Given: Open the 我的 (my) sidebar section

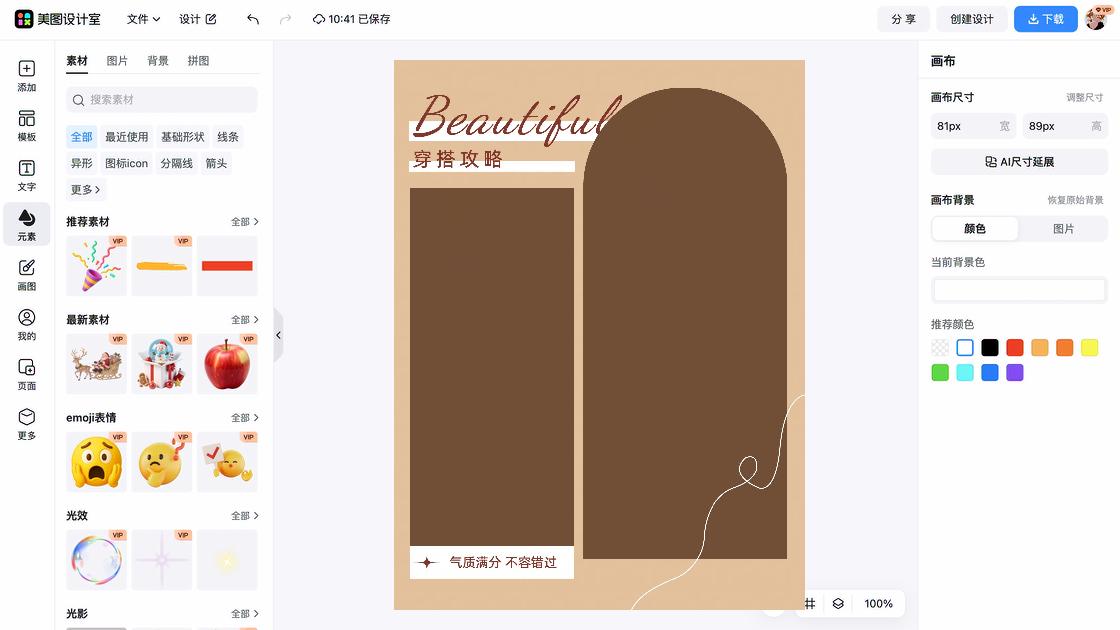Looking at the screenshot, I should pyautogui.click(x=26, y=325).
